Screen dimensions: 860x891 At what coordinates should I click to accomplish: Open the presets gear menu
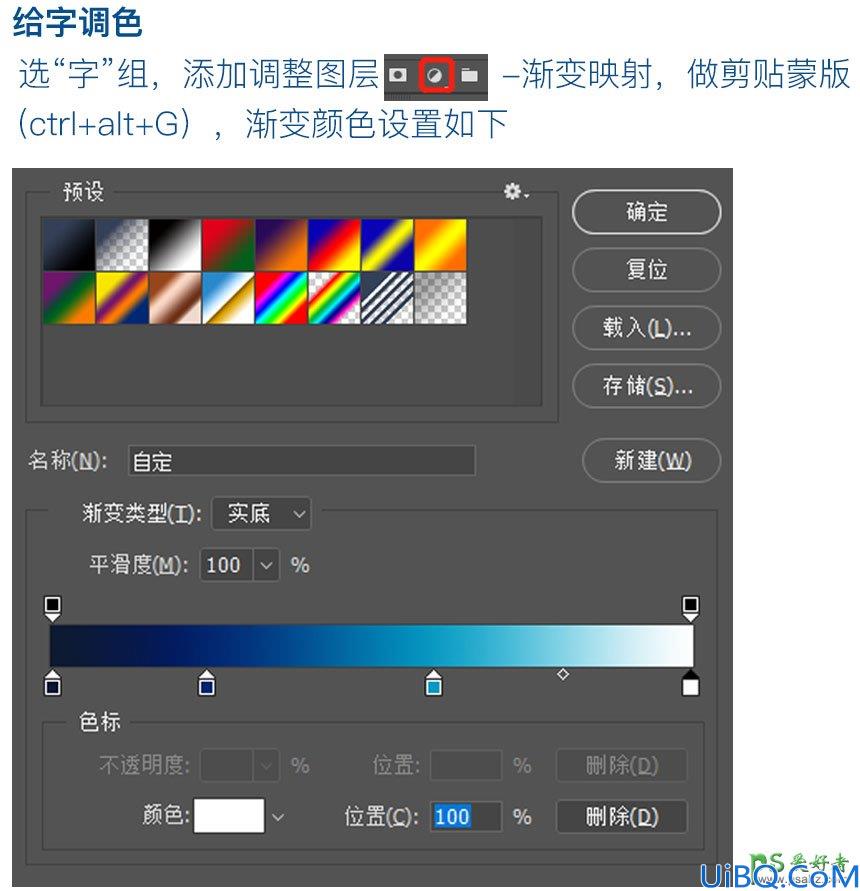(x=516, y=191)
